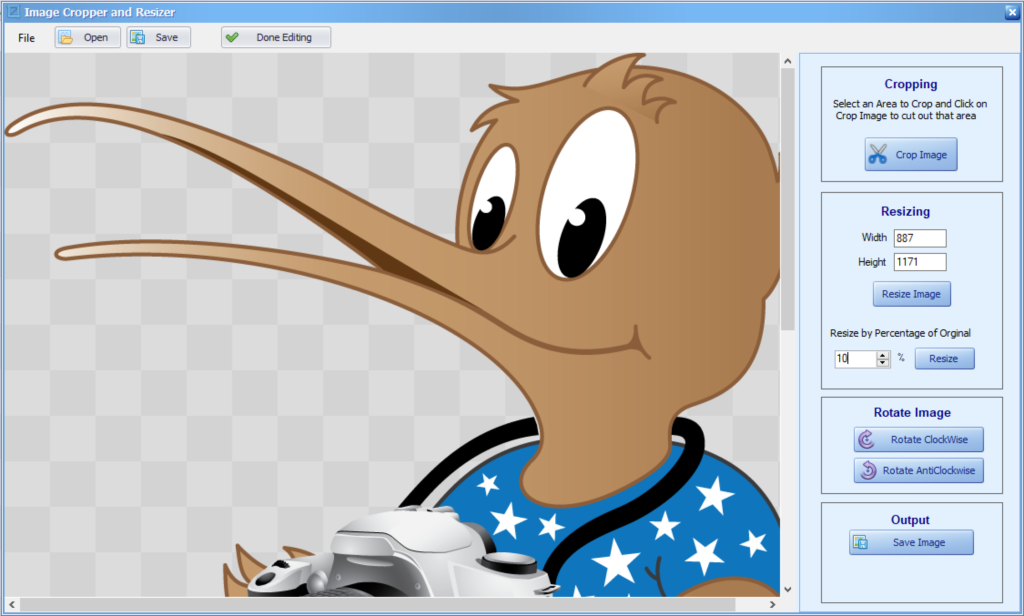This screenshot has height=616, width=1024.
Task: Click the scissors icon on Crop Image
Action: pos(878,154)
